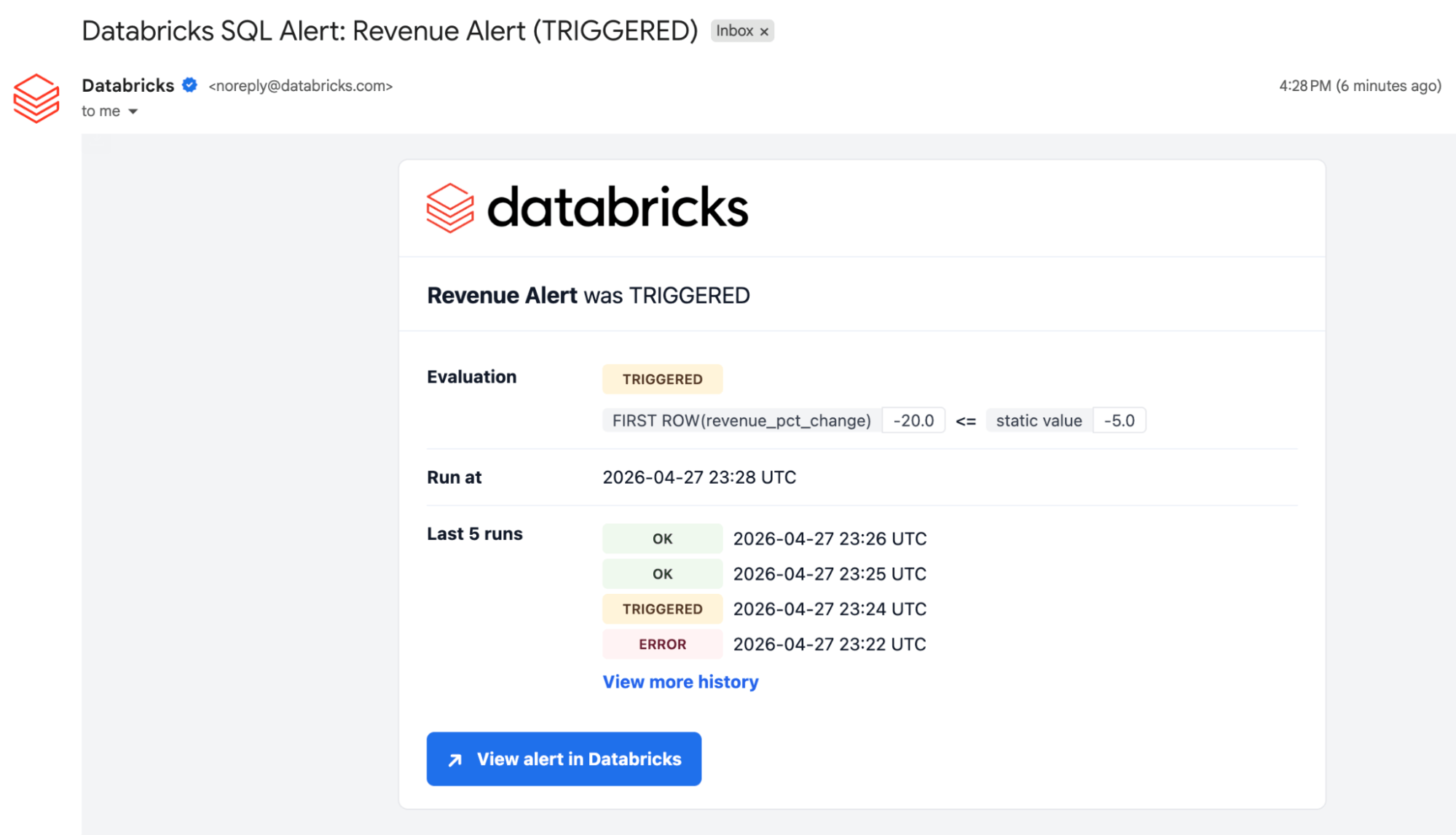
Task: Click the static value chip
Action: (1039, 420)
